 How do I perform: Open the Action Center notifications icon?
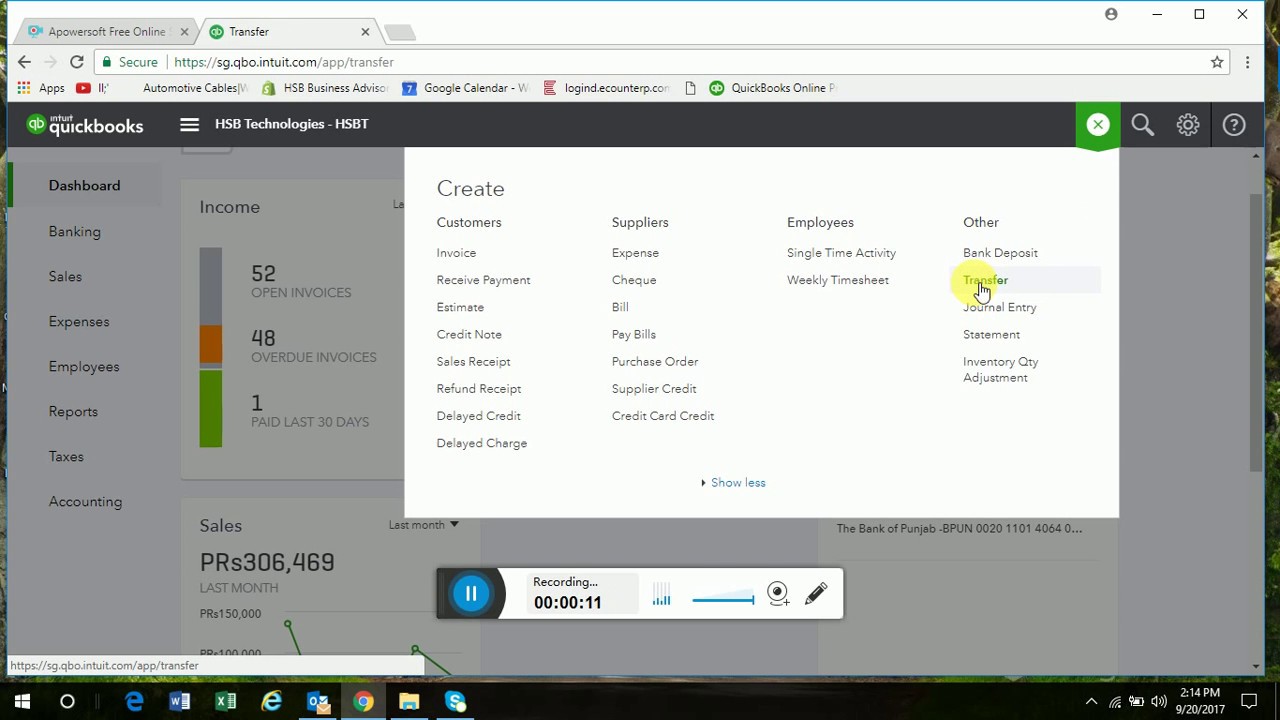[x=1249, y=702]
